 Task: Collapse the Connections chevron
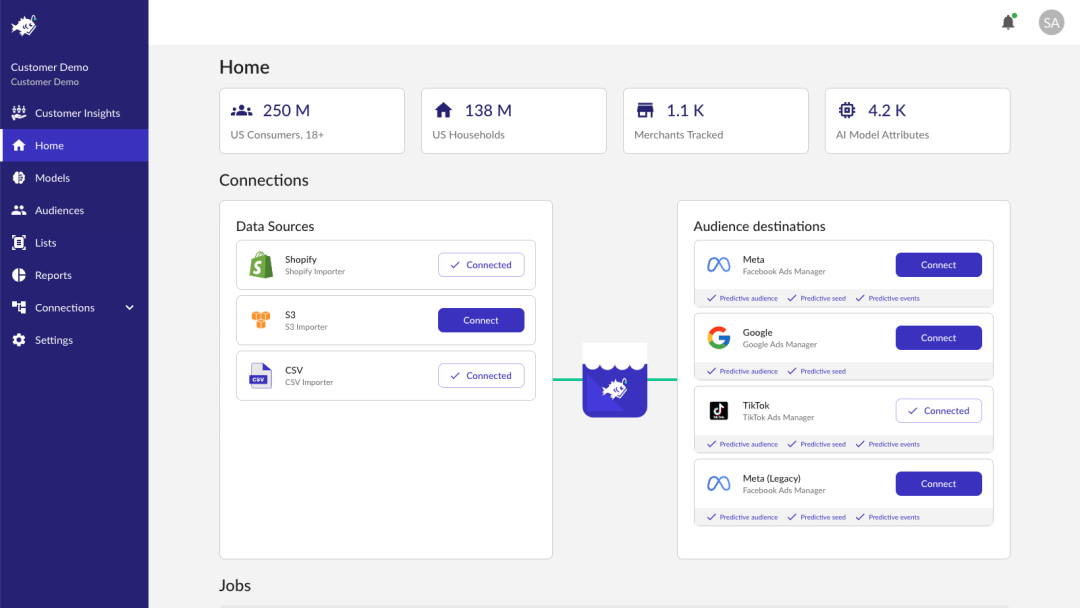coord(129,307)
